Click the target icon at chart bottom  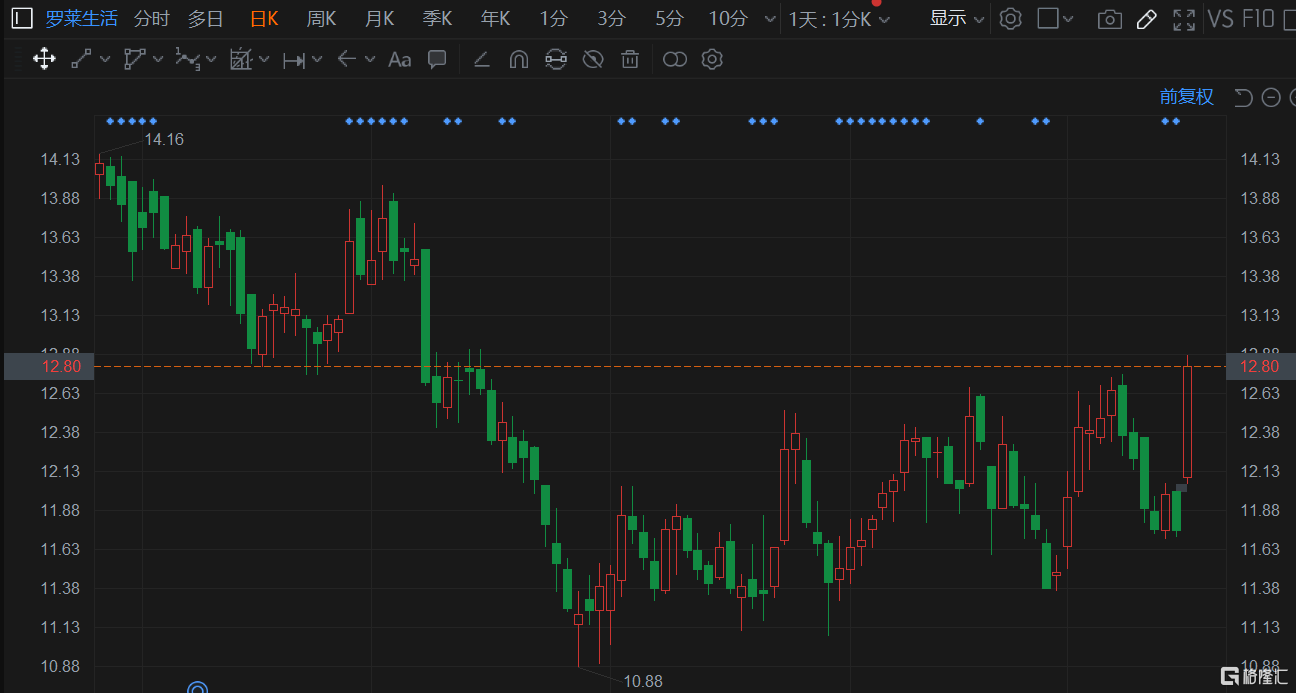198,688
